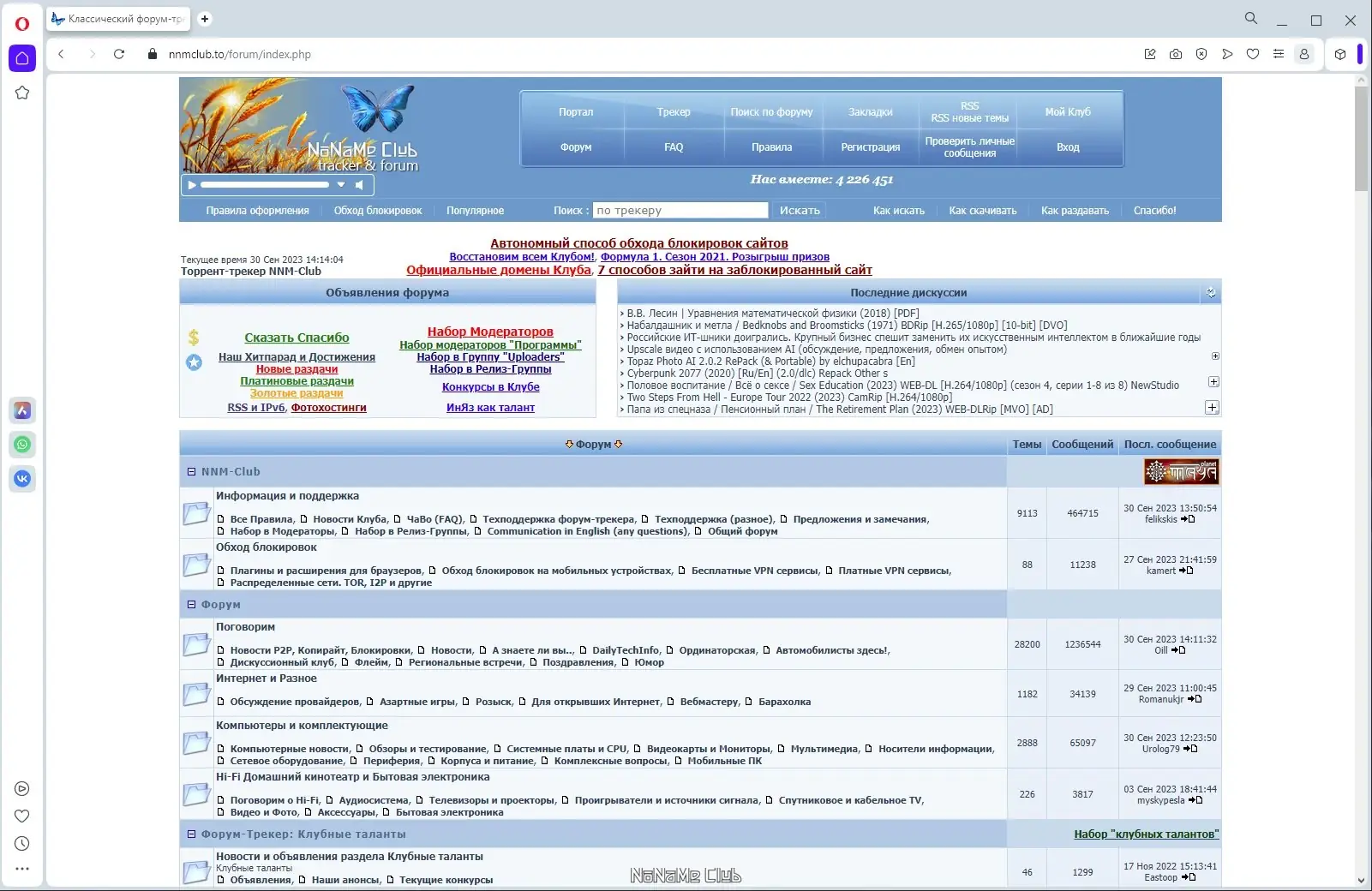This screenshot has height=891, width=1372.
Task: Open Поиск по форуму menu item
Action: pos(771,112)
